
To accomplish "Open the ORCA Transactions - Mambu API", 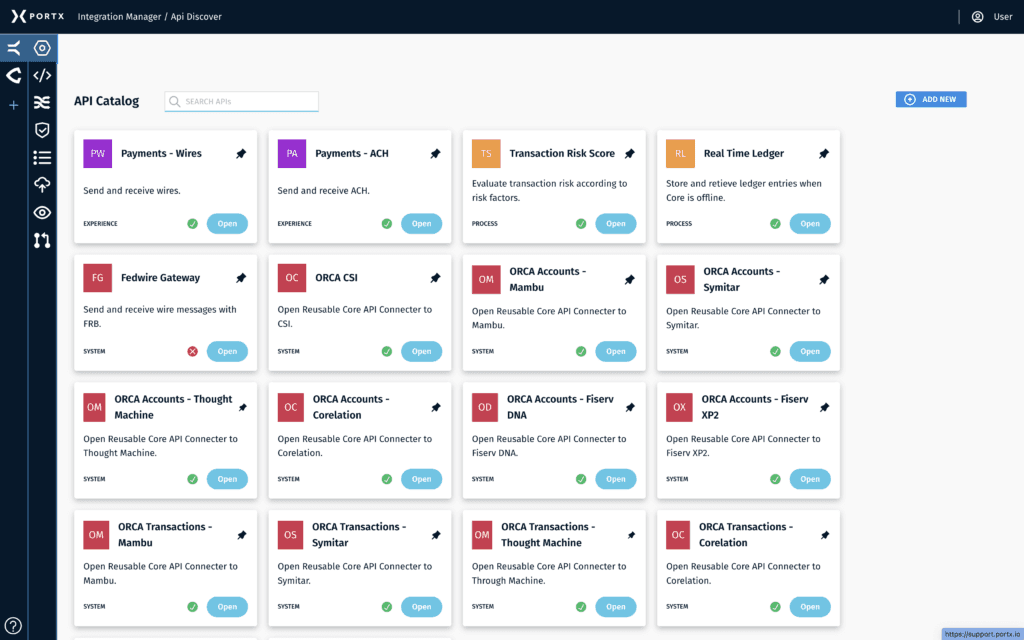I will tap(227, 607).
